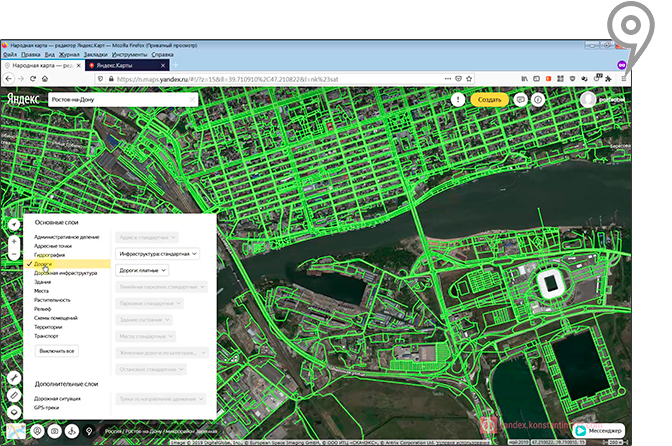Click the compass geolocation button on map
The image size is (672, 446).
pos(14,224)
